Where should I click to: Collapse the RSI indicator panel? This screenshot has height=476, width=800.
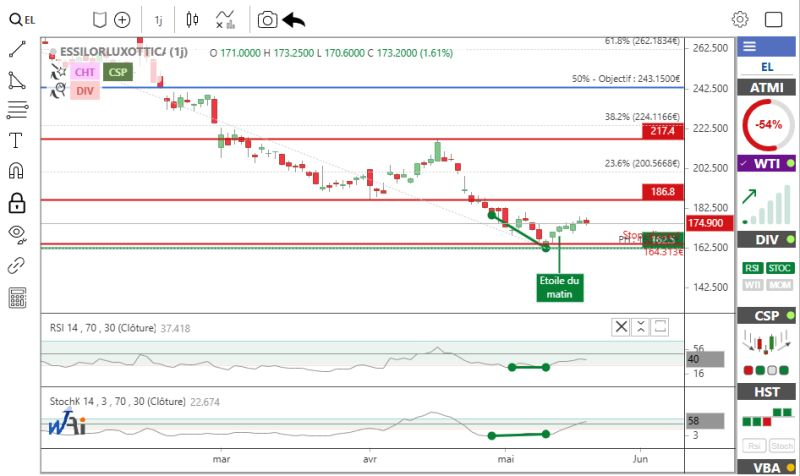click(640, 327)
